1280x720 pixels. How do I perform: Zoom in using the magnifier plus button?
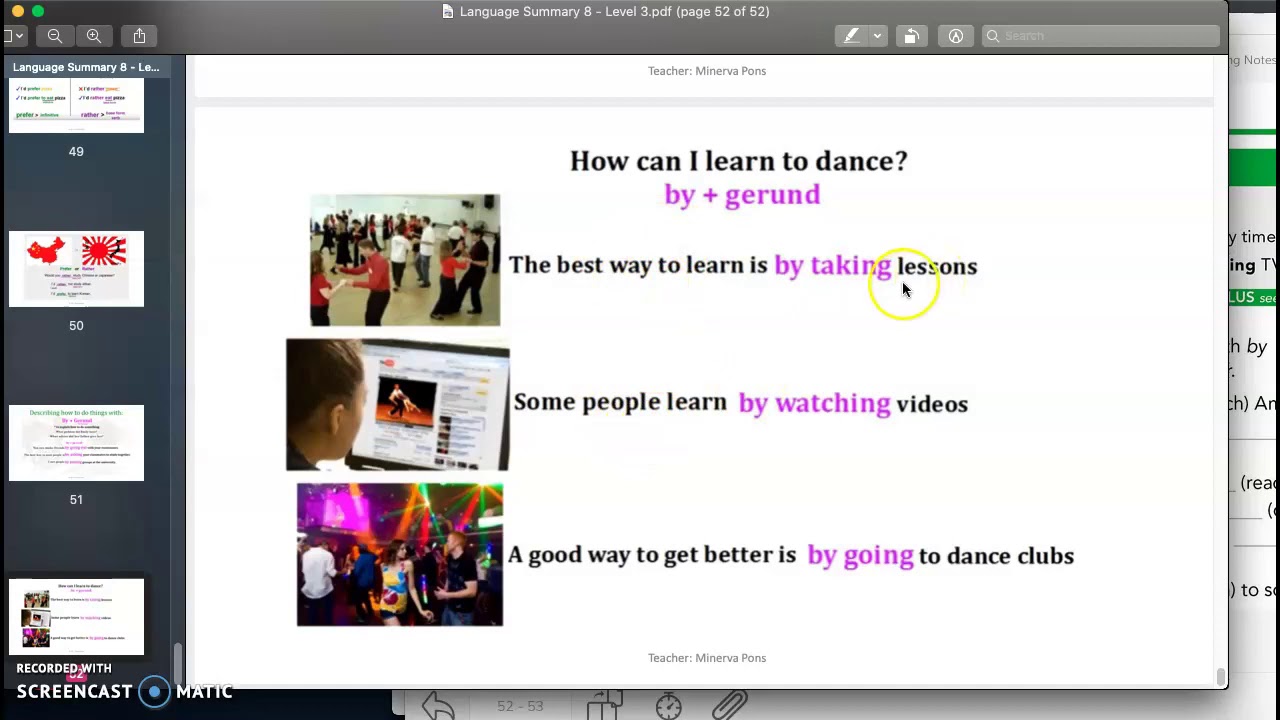(x=94, y=36)
